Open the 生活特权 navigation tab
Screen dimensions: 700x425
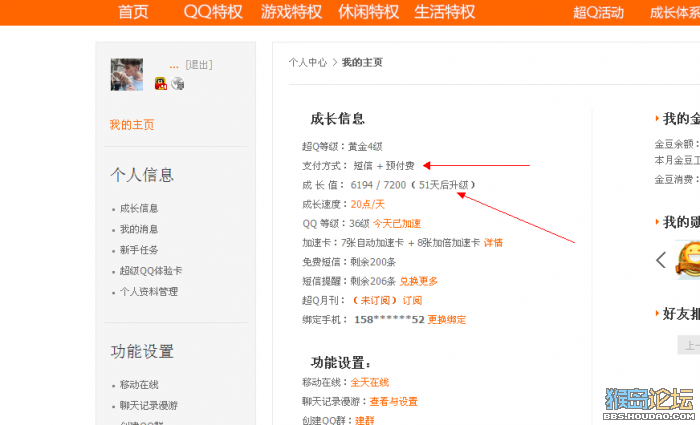pos(445,12)
